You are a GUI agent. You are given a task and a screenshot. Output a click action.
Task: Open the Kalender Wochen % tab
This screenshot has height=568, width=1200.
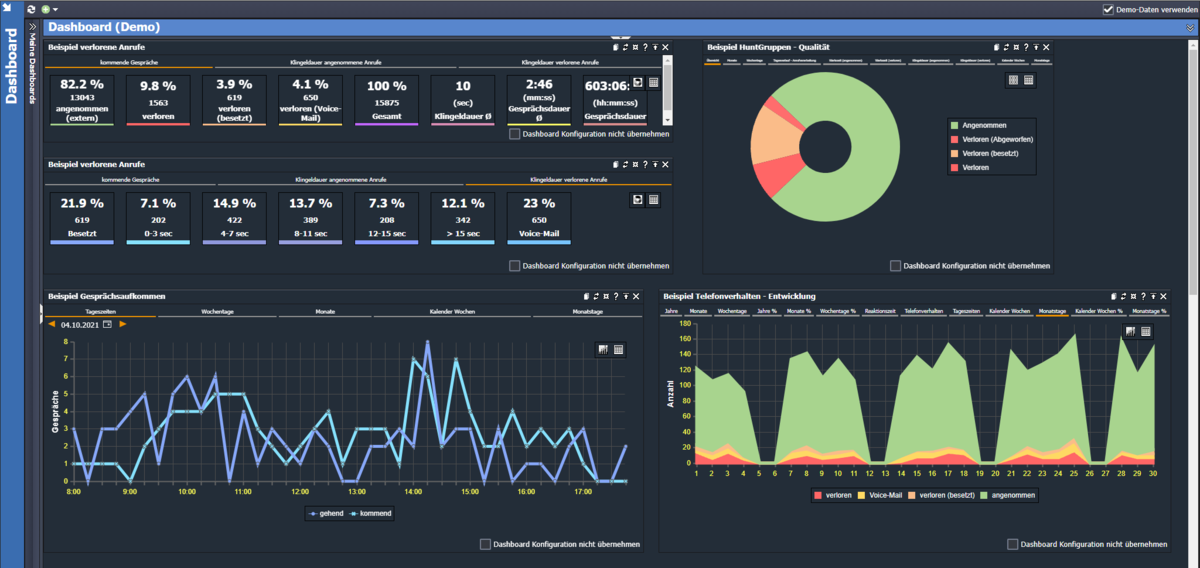[x=1098, y=312]
